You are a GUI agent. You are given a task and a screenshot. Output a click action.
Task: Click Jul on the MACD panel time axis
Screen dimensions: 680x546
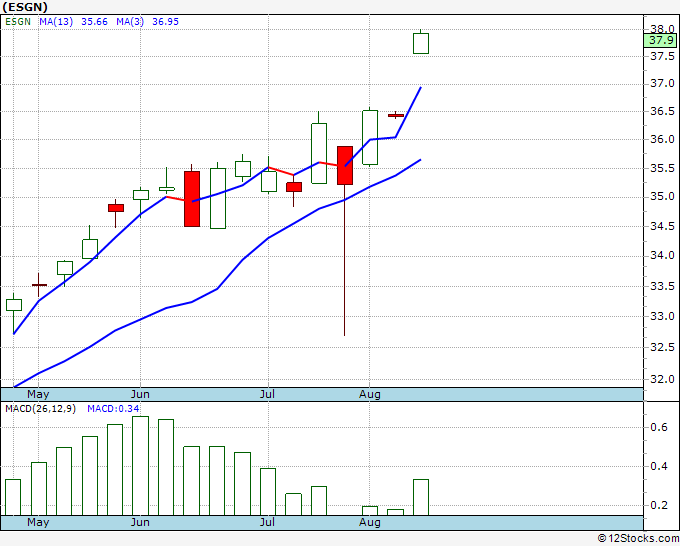coord(268,522)
